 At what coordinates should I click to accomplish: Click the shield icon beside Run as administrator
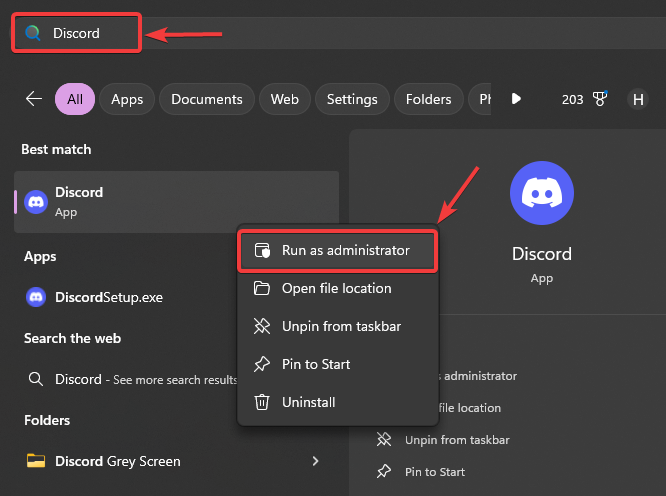[x=262, y=250]
